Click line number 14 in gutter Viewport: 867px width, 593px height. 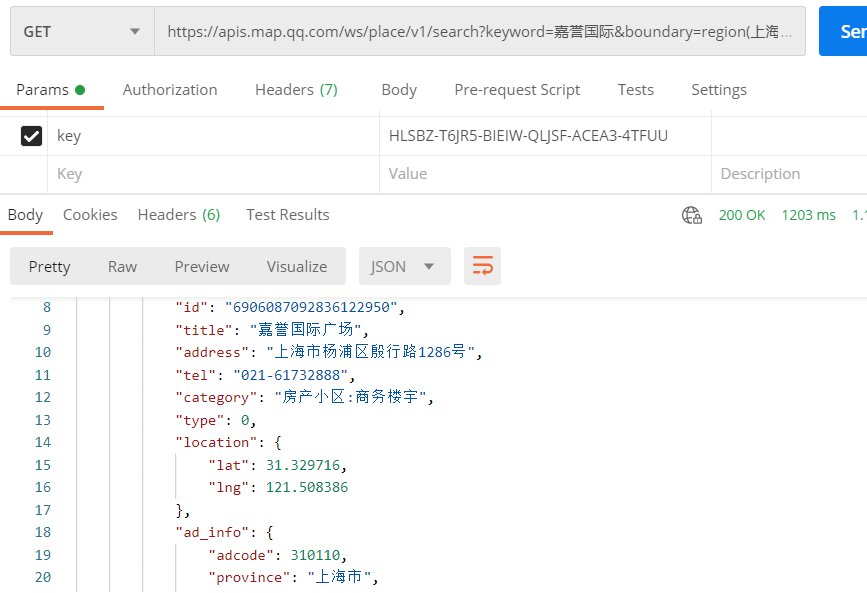[x=43, y=443]
